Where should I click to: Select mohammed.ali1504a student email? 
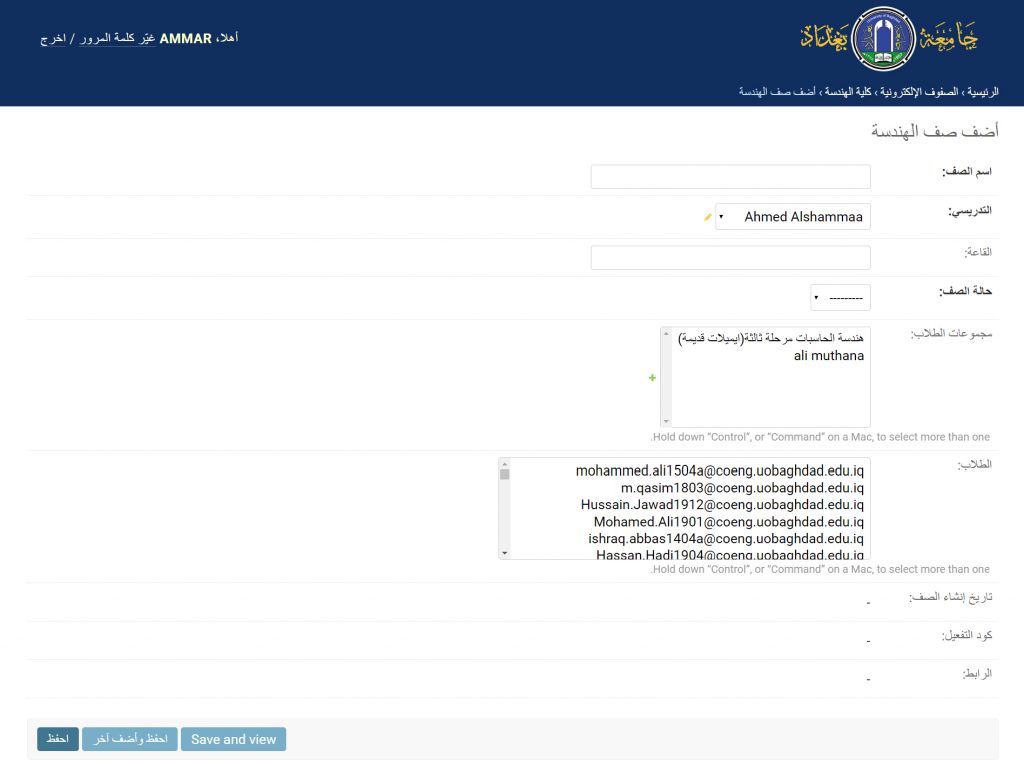[x=719, y=470]
